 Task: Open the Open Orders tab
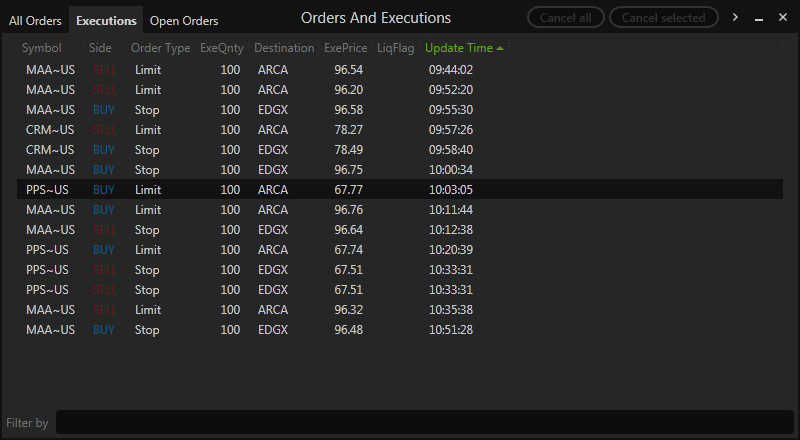184,21
